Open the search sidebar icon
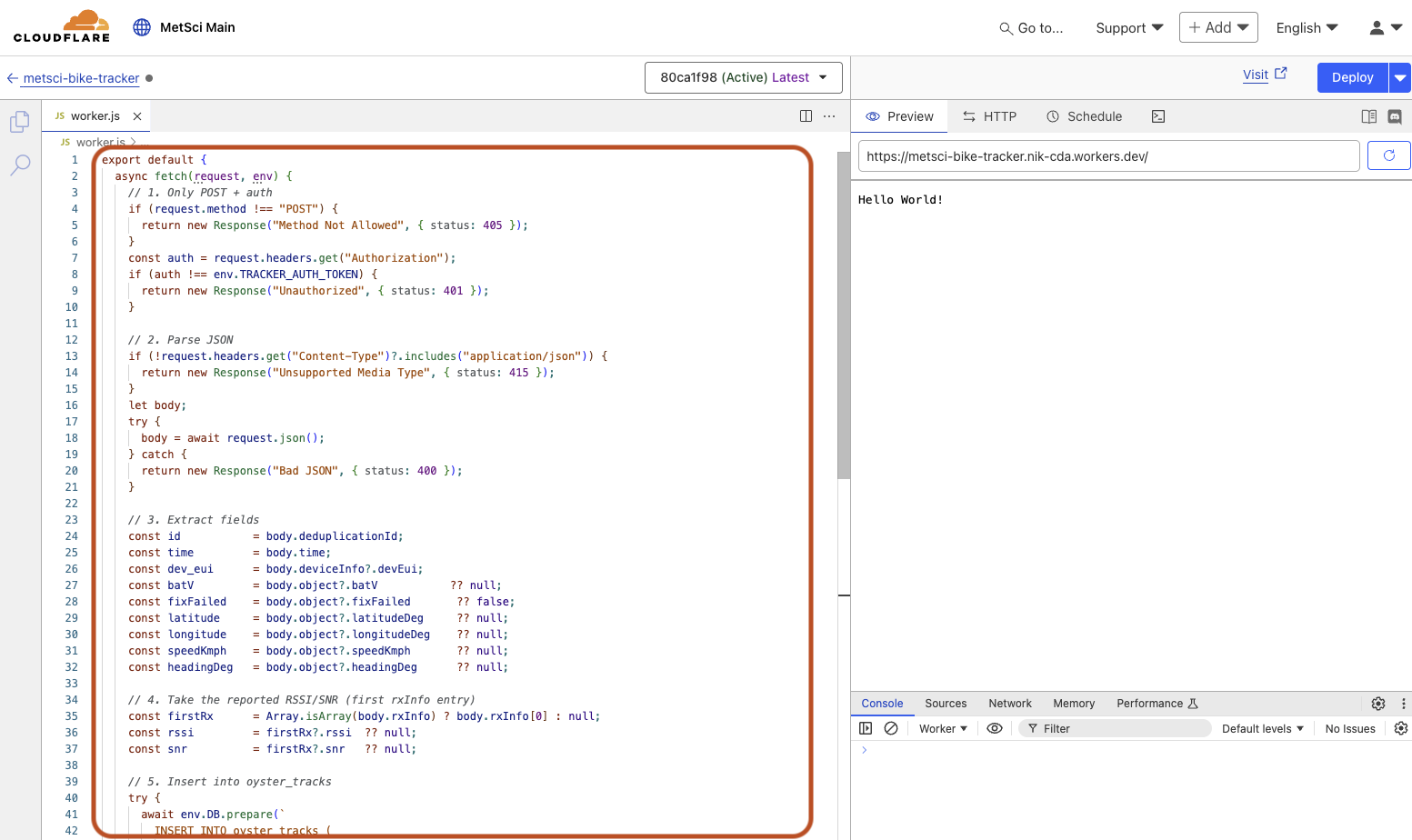 [20, 165]
